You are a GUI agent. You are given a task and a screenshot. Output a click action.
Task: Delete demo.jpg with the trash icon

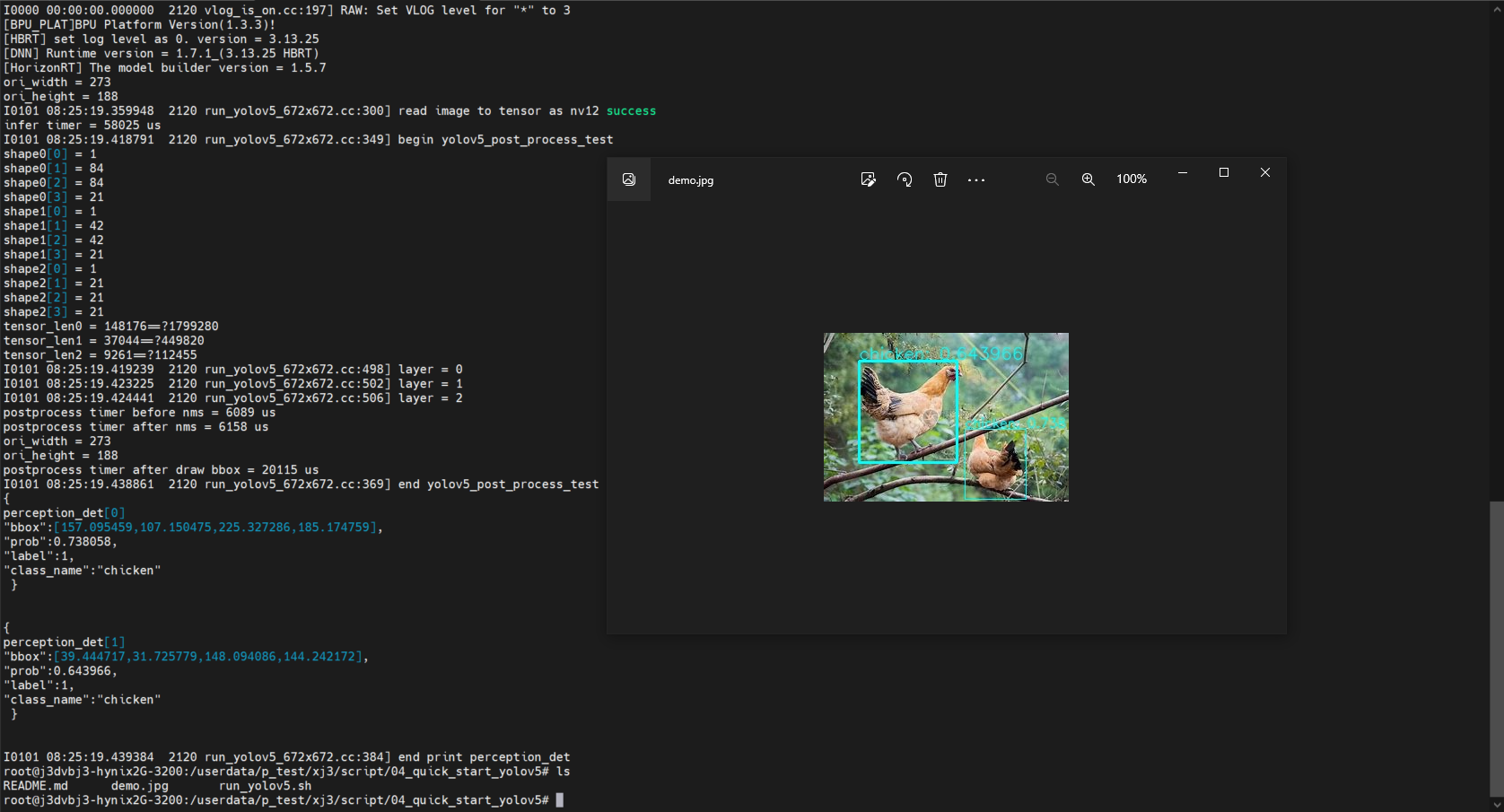(x=940, y=179)
